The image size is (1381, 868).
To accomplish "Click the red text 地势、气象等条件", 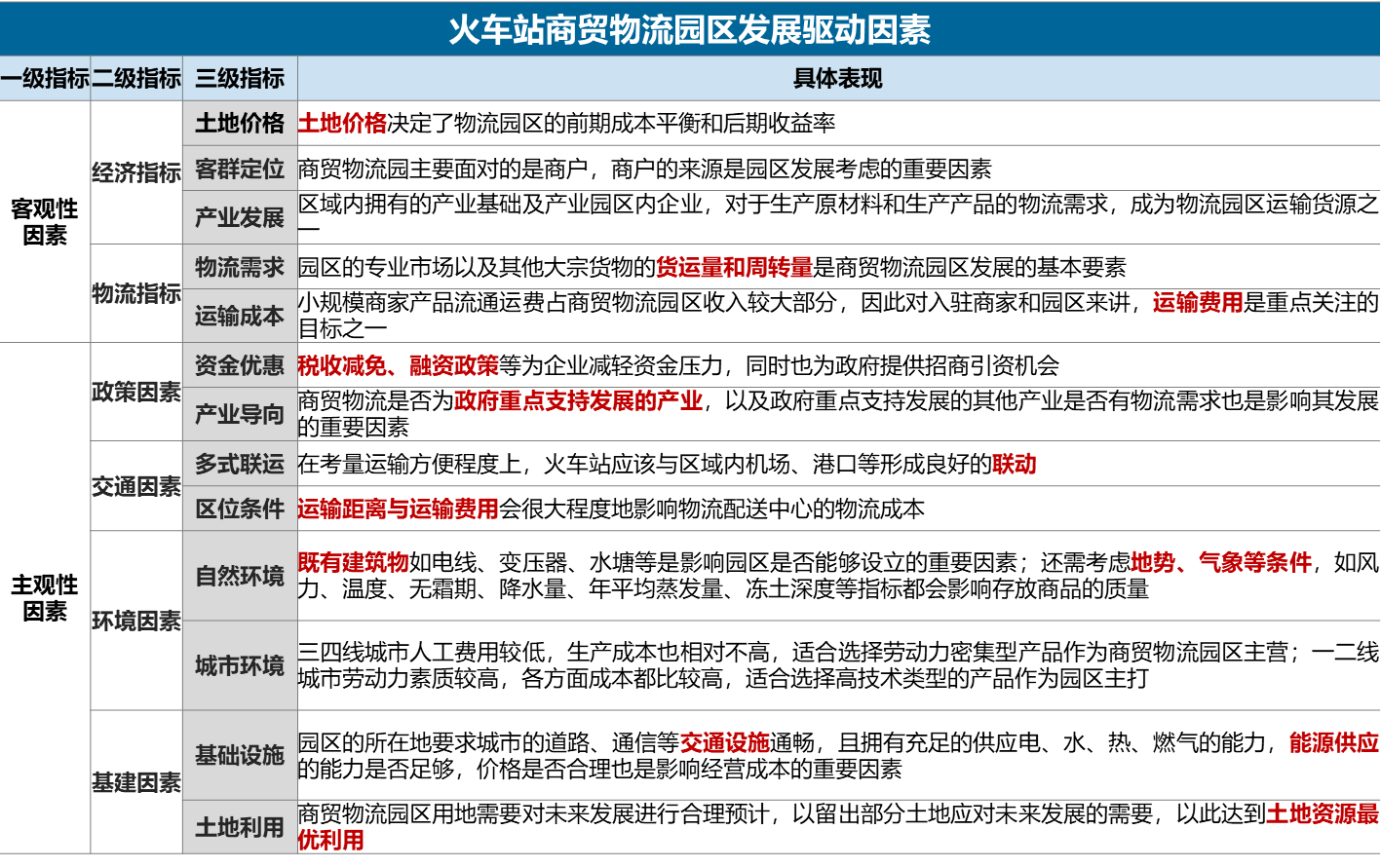I will tap(1221, 563).
